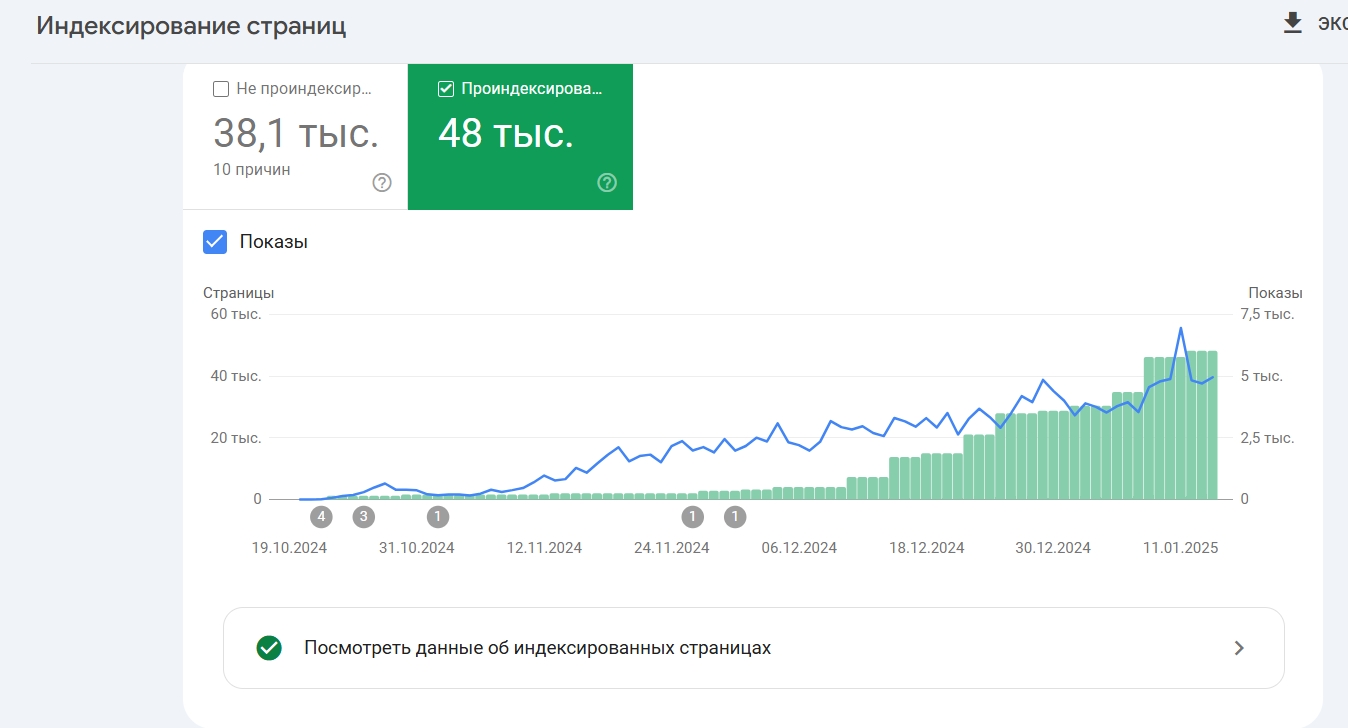Toggle the "Показы" checkbox off
Image resolution: width=1348 pixels, height=728 pixels.
click(215, 242)
